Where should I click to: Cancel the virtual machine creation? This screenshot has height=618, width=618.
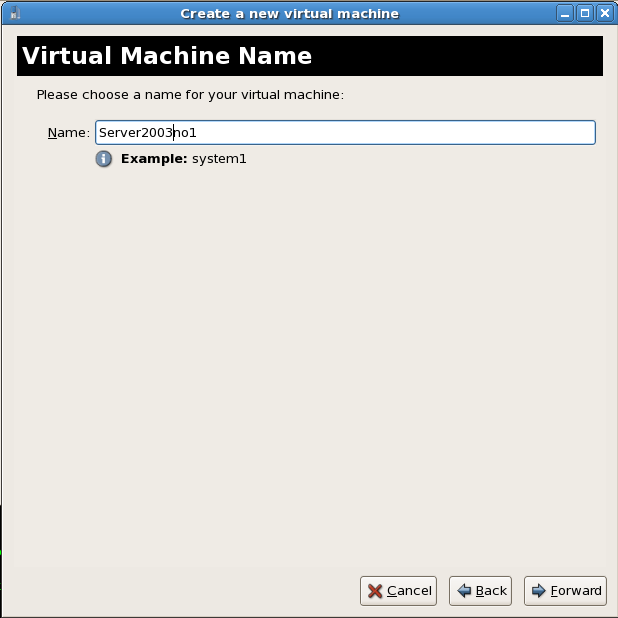(x=398, y=590)
